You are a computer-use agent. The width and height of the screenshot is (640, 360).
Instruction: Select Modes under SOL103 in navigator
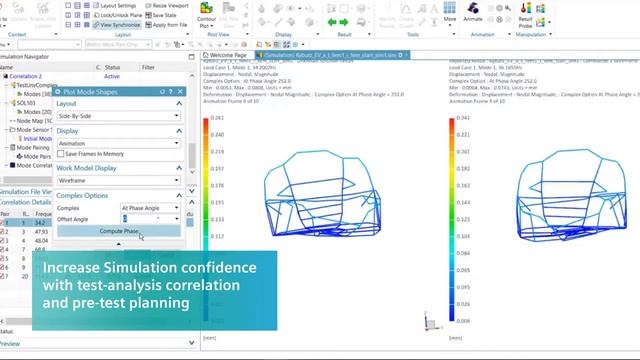[38, 112]
